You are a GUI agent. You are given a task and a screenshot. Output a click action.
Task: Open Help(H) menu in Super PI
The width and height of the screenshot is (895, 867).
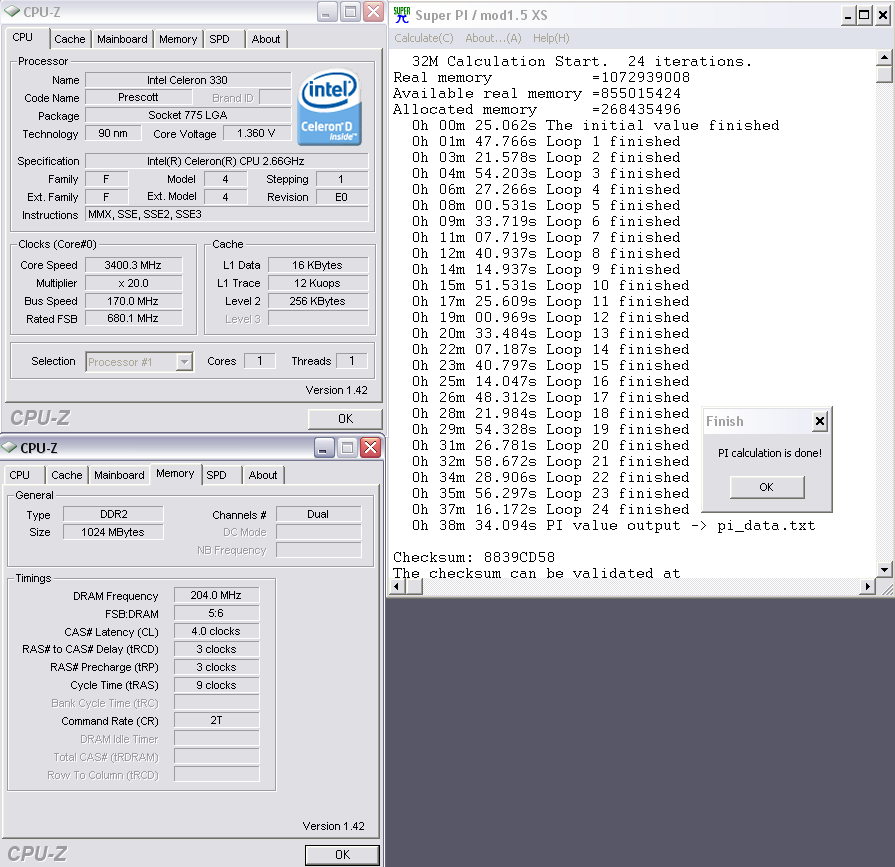551,38
